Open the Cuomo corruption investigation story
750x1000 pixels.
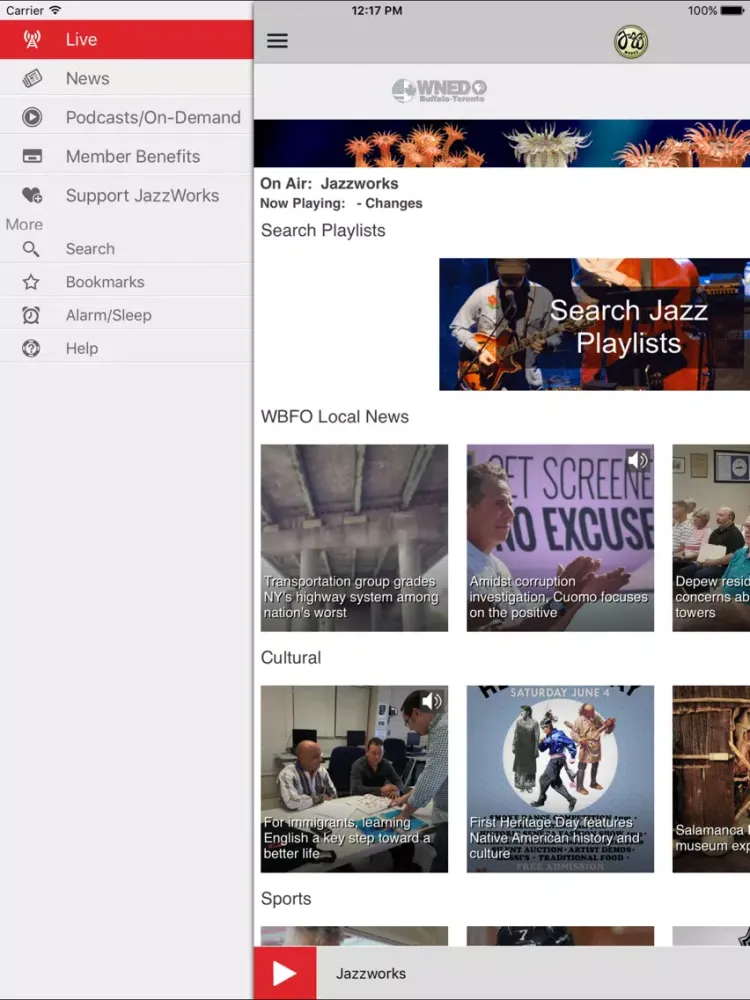[560, 538]
